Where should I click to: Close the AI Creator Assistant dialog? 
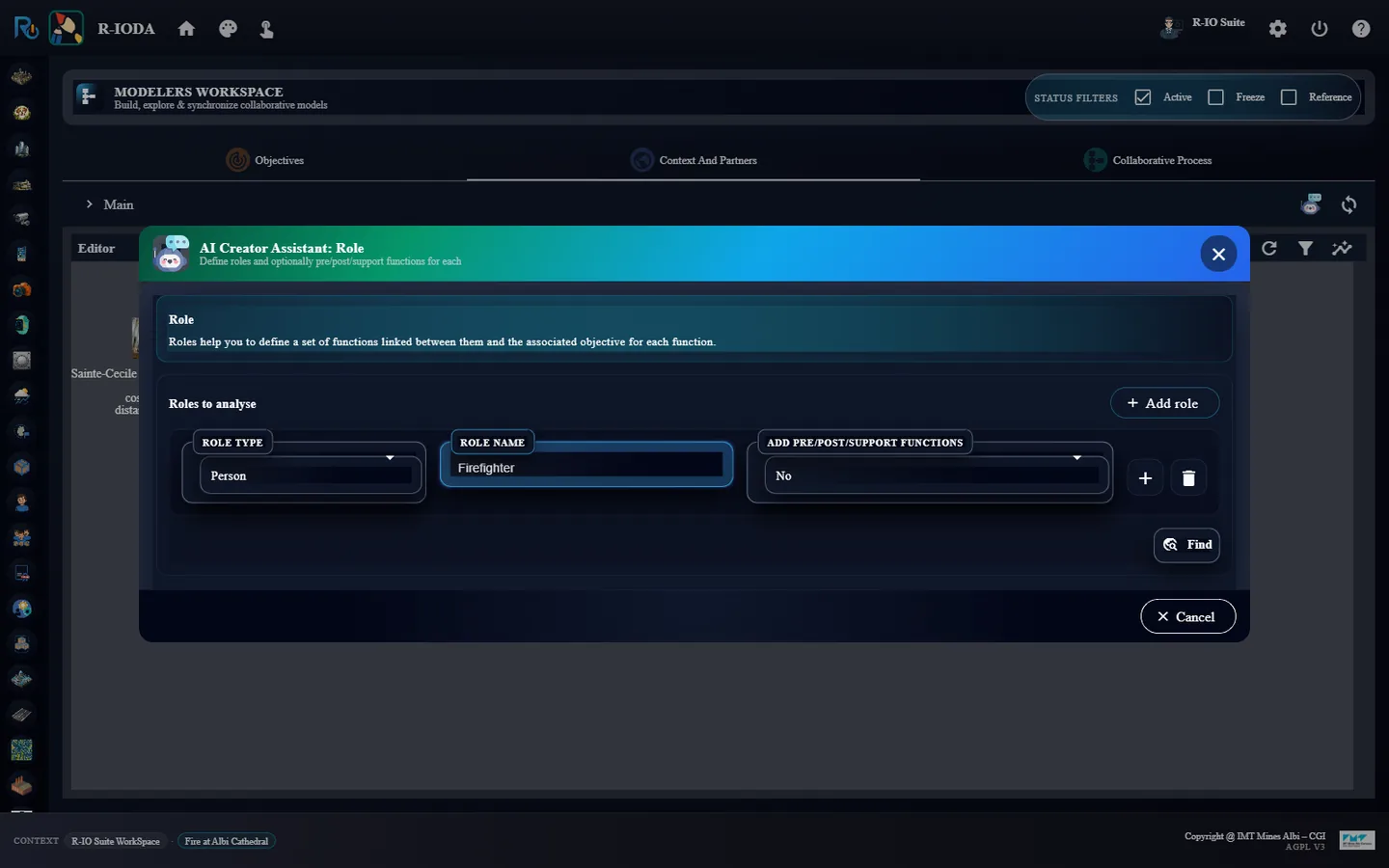click(x=1218, y=254)
